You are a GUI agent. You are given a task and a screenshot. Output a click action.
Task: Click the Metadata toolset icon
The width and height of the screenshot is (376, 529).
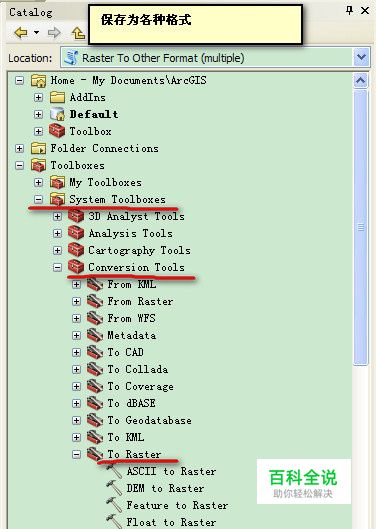[x=95, y=335]
